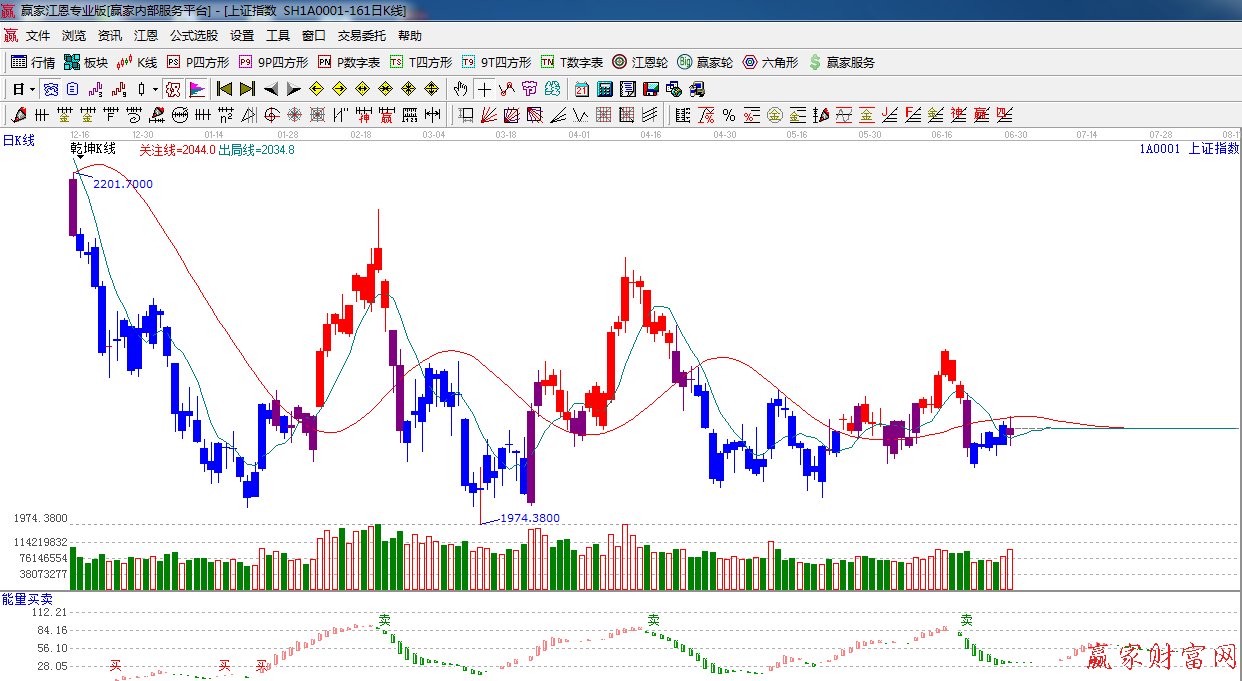Click the percent (%) drawing tool icon
The width and height of the screenshot is (1242, 681).
(729, 115)
